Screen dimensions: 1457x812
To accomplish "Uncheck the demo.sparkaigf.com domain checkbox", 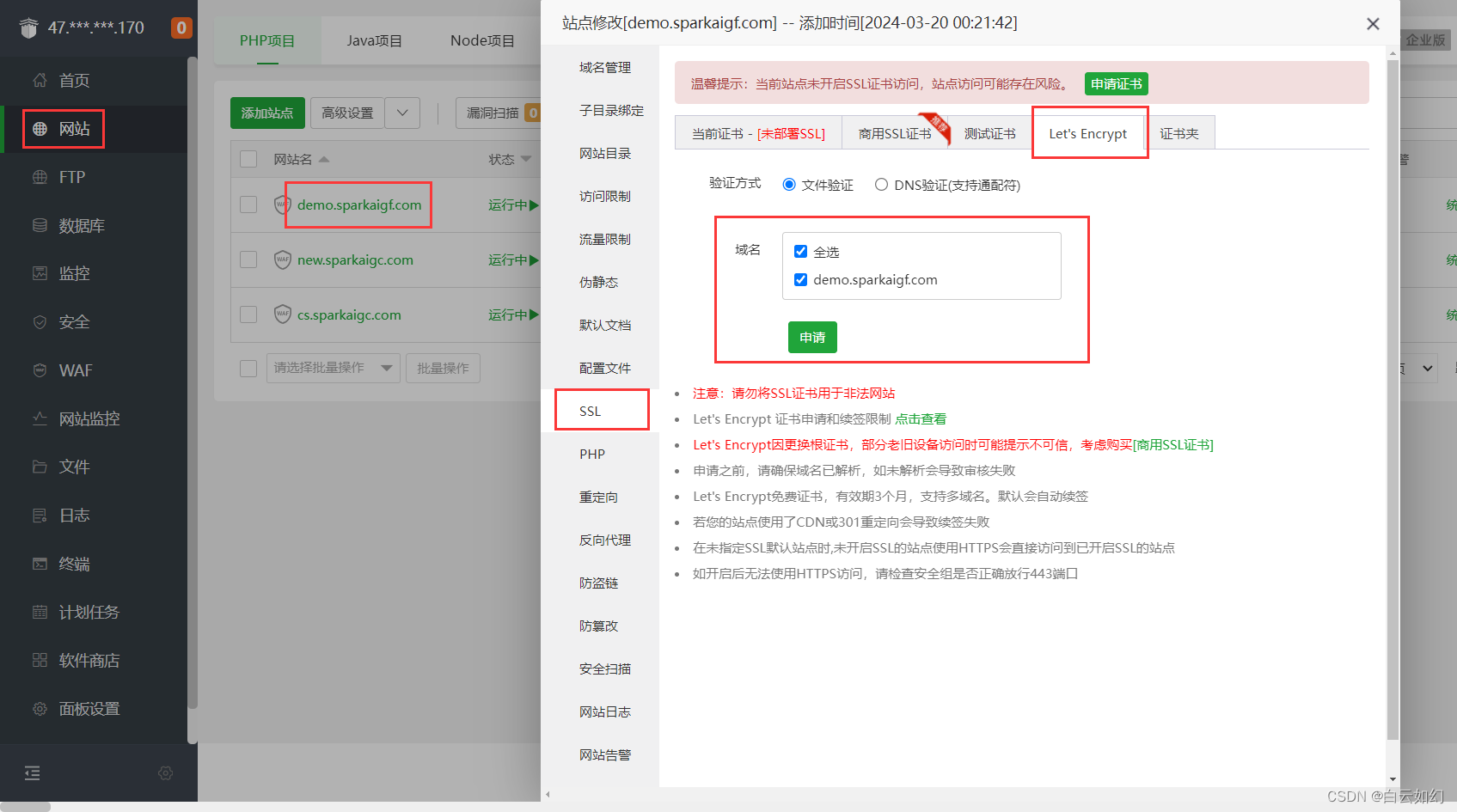I will 800,279.
